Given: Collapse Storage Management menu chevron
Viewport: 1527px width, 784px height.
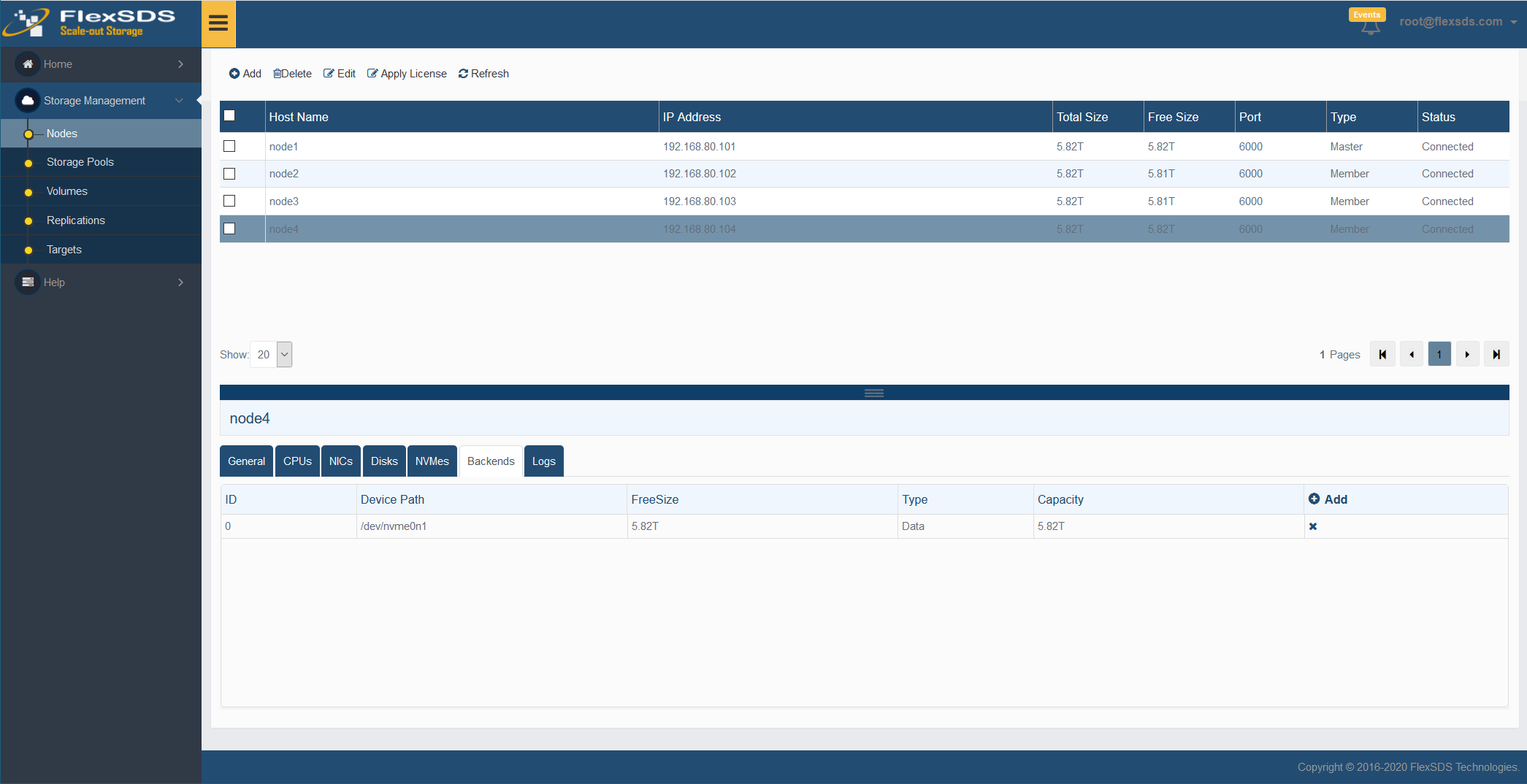Looking at the screenshot, I should 179,101.
